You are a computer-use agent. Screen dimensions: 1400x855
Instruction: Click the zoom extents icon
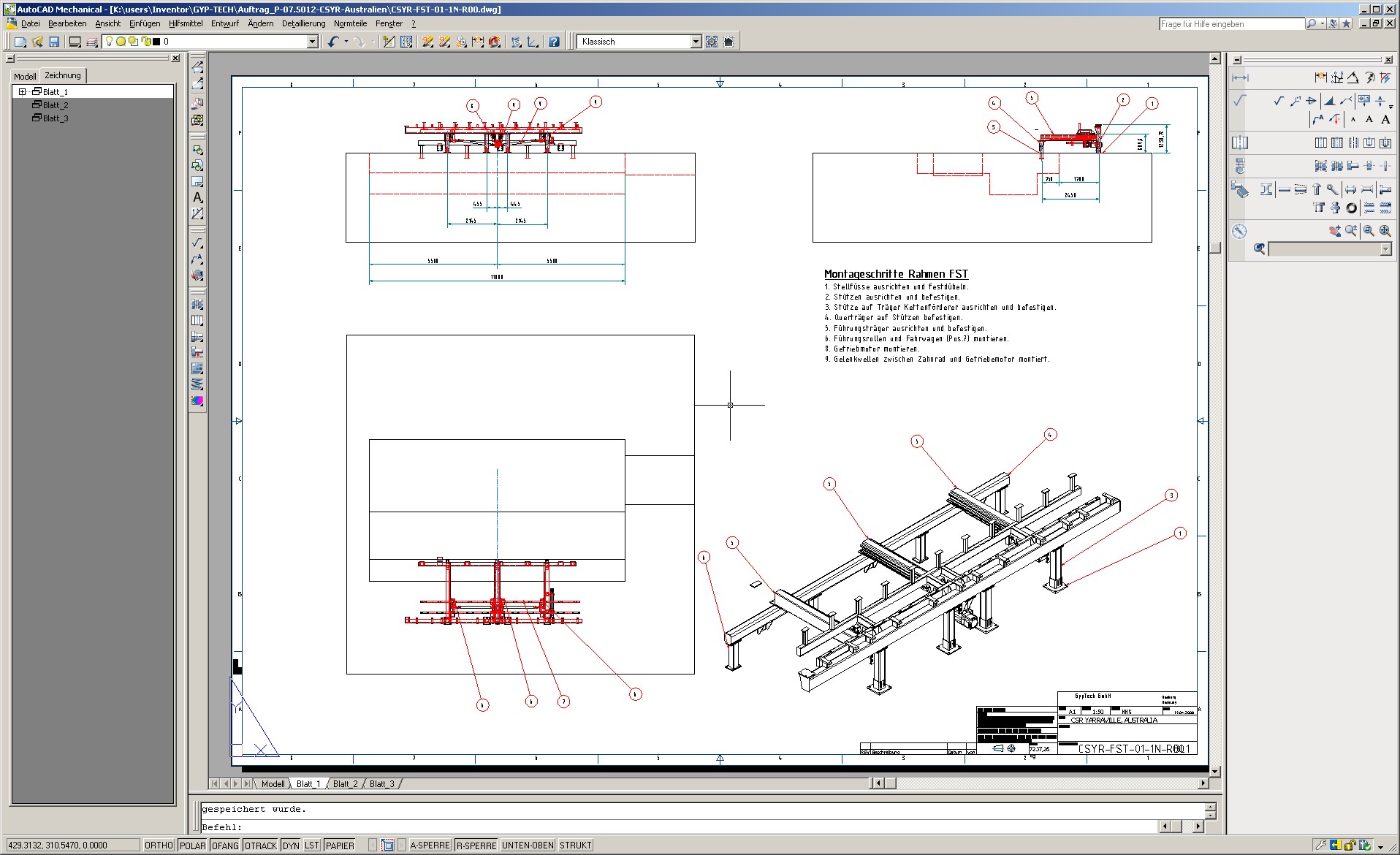click(1385, 231)
